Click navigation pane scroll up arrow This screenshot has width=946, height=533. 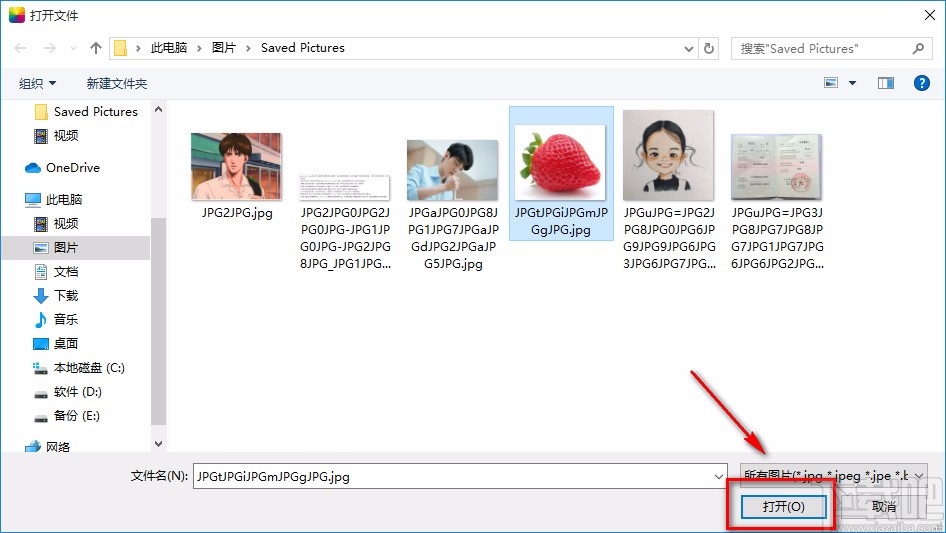click(158, 110)
